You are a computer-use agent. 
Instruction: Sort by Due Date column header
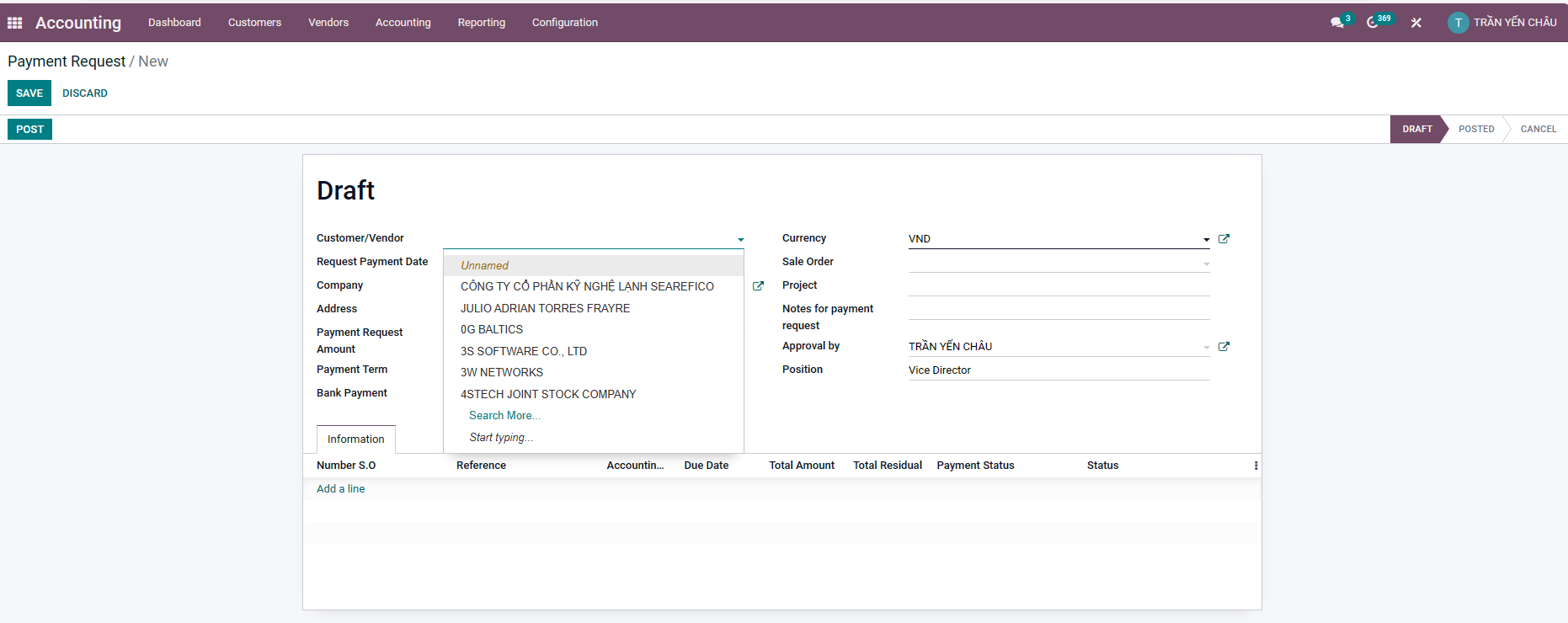pyautogui.click(x=706, y=466)
